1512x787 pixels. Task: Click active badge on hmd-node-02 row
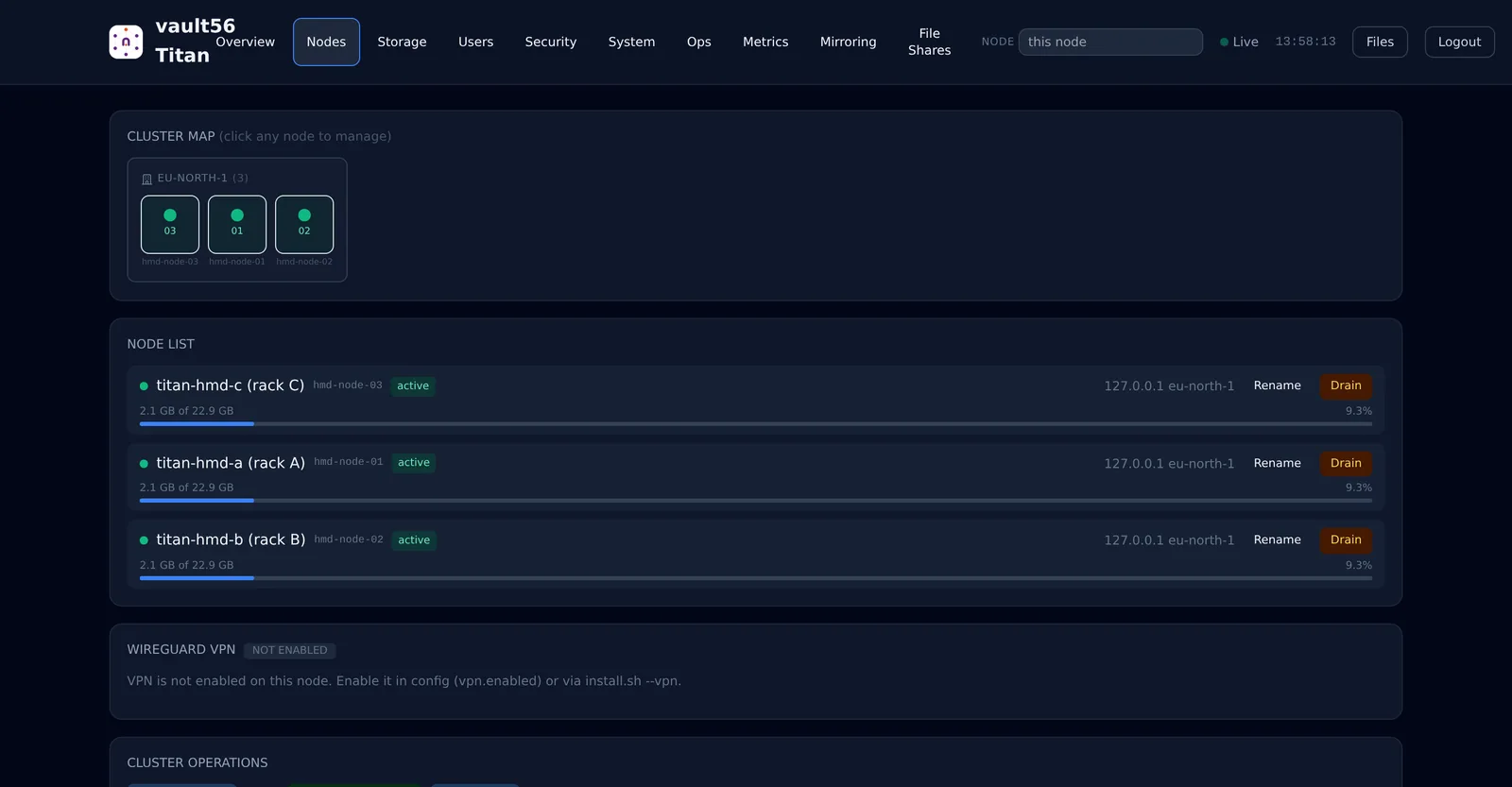coord(414,540)
